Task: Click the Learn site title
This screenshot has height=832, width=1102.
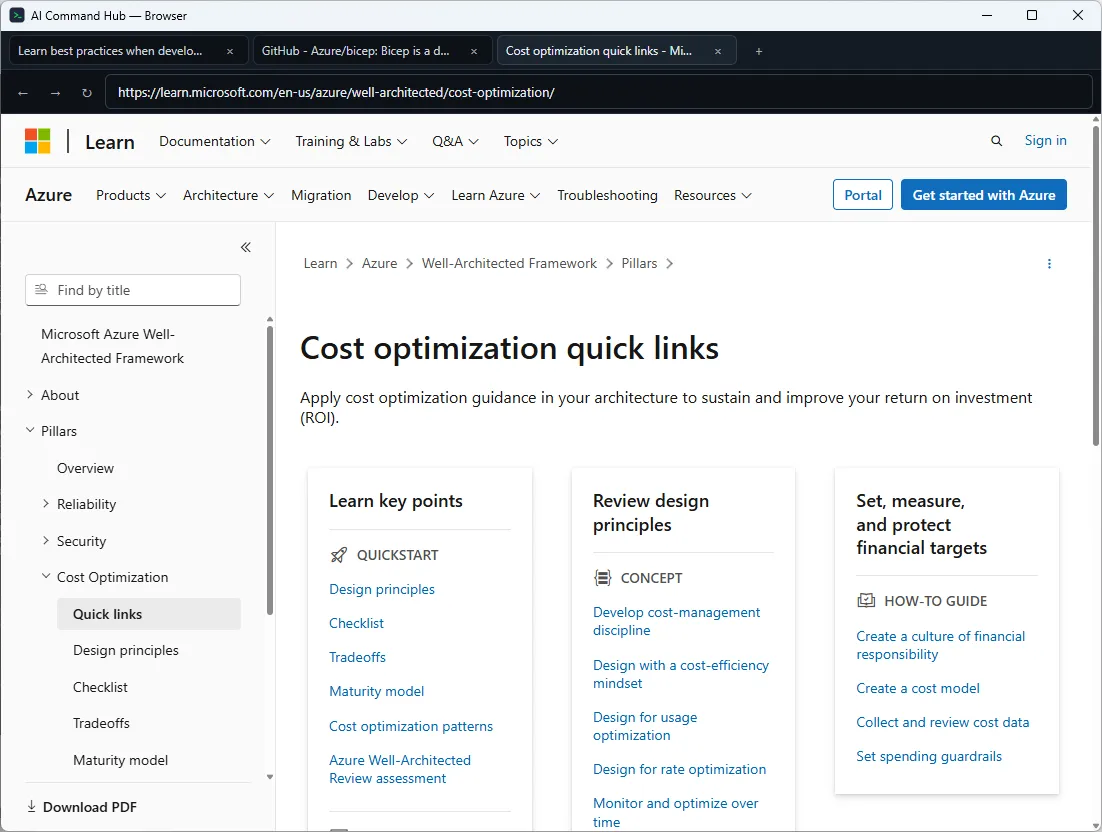Action: [110, 142]
